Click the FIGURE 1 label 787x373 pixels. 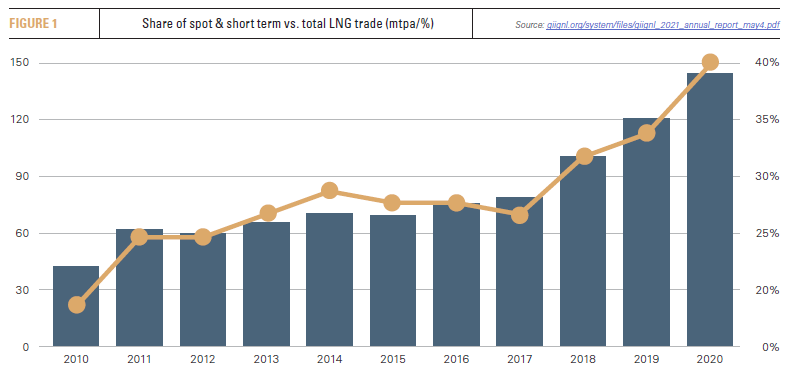pyautogui.click(x=32, y=24)
